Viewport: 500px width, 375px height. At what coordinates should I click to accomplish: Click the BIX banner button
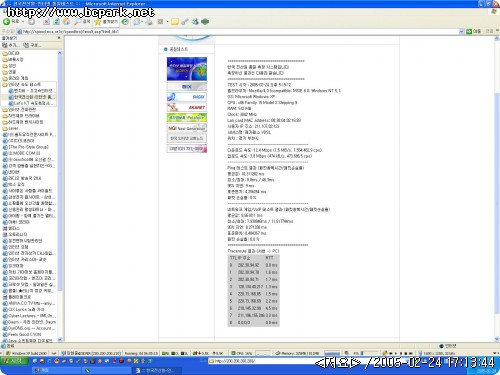point(187,87)
